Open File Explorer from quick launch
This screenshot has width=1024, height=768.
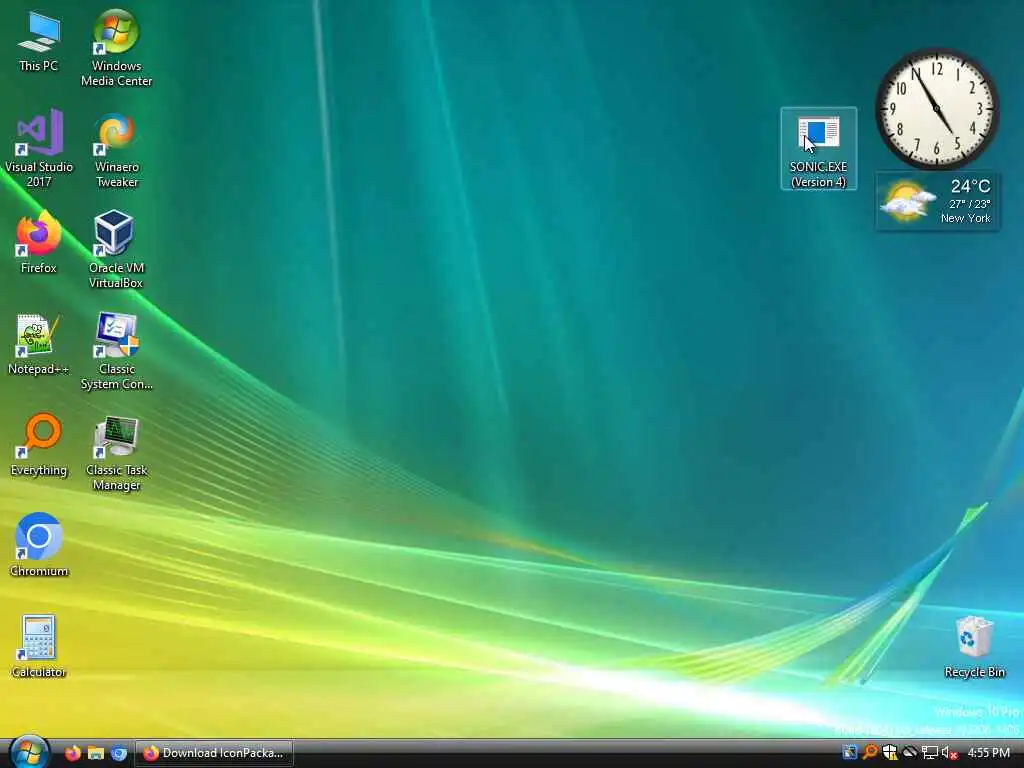[x=95, y=753]
